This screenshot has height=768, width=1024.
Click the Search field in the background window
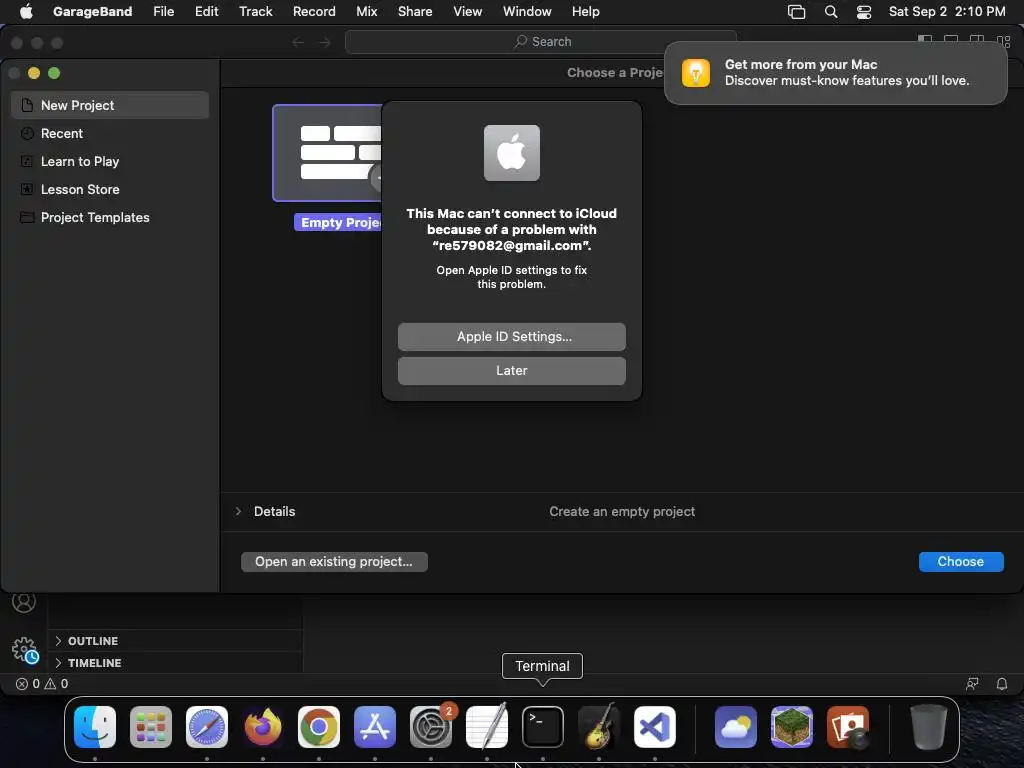point(541,42)
